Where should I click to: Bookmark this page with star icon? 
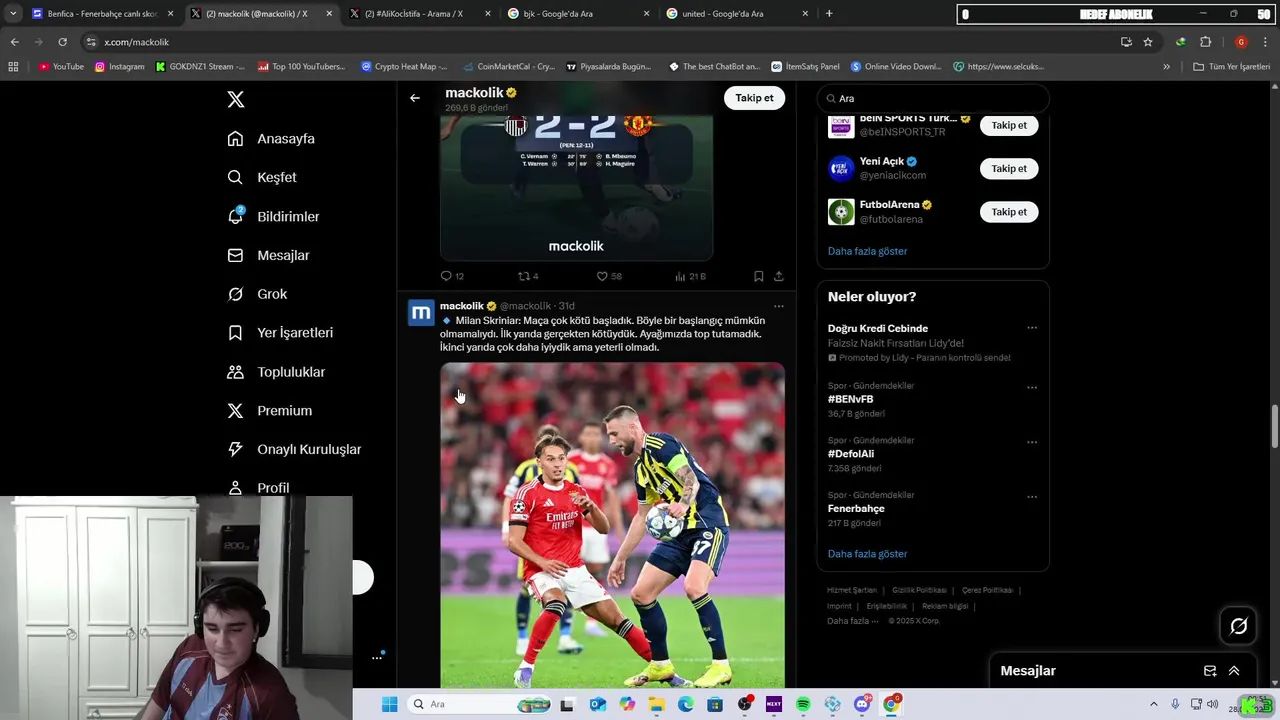click(1148, 42)
